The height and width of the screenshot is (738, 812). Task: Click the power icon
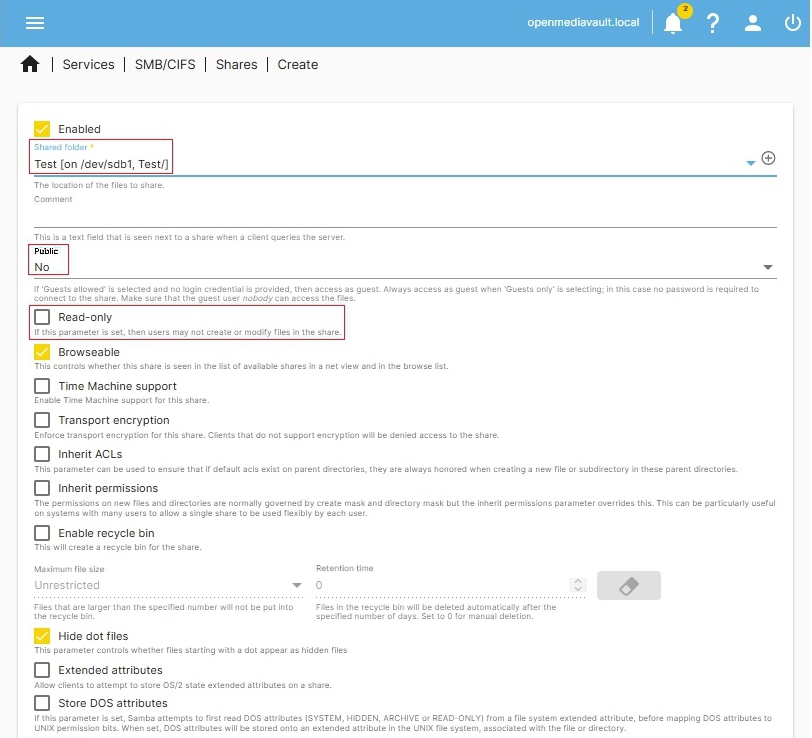coord(792,23)
